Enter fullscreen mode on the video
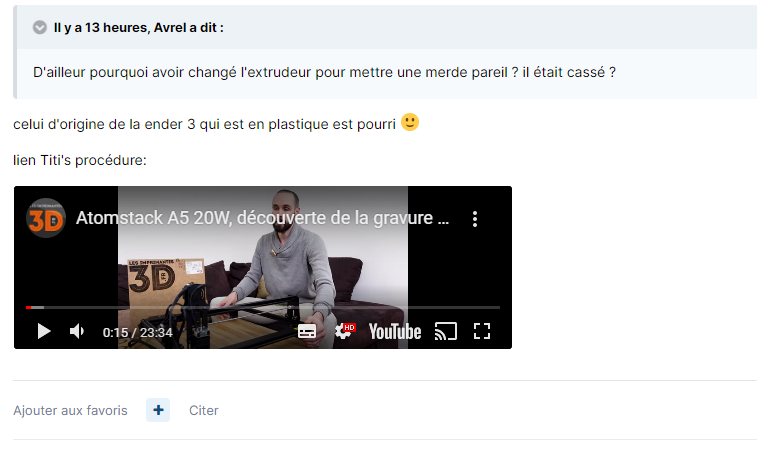 coord(482,331)
